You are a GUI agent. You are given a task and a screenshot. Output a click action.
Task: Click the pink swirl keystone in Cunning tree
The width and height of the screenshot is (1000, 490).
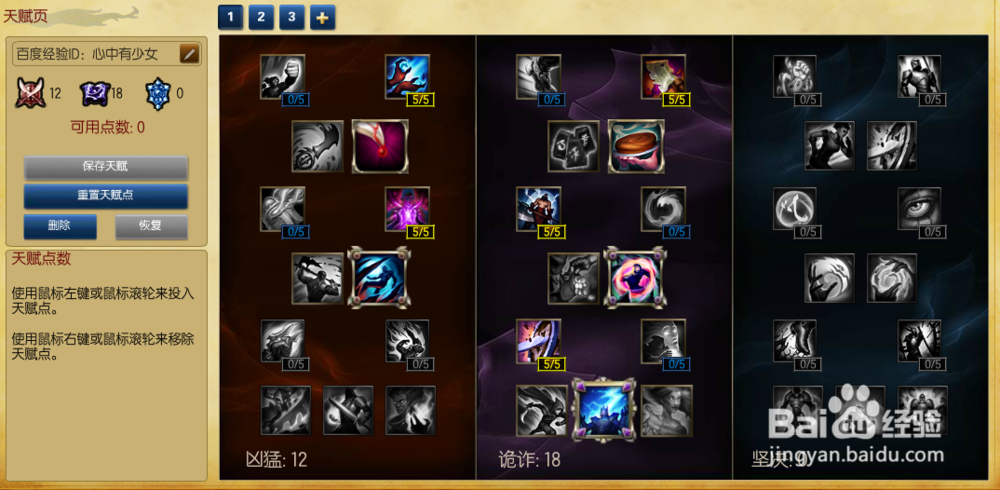point(635,278)
